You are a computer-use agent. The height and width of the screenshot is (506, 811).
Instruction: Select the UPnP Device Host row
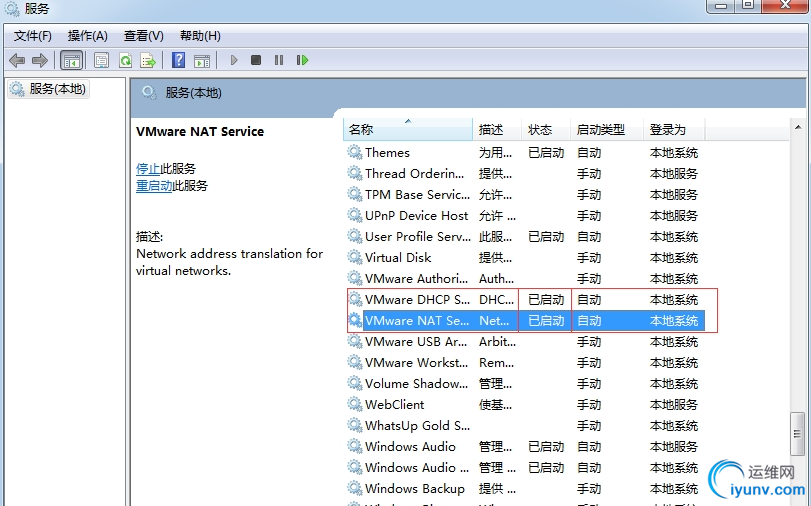coord(525,216)
